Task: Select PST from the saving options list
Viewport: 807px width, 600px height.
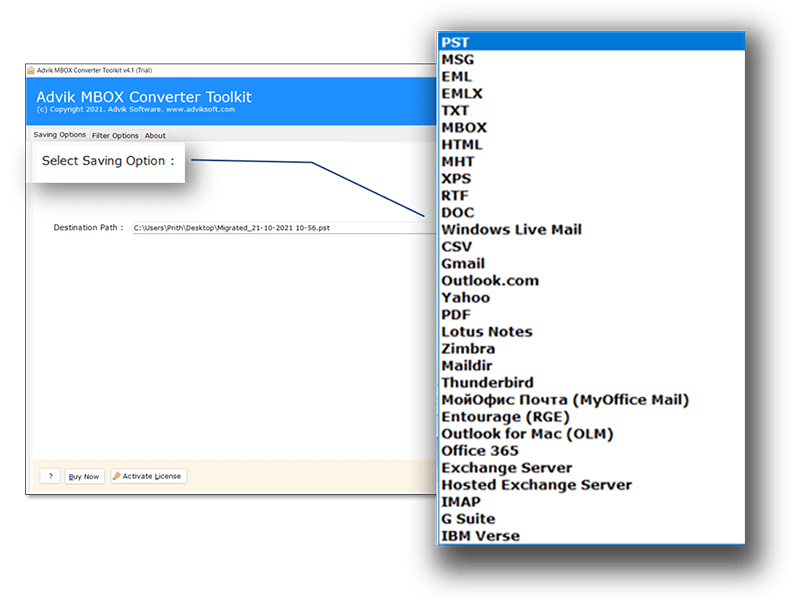Action: pos(592,42)
